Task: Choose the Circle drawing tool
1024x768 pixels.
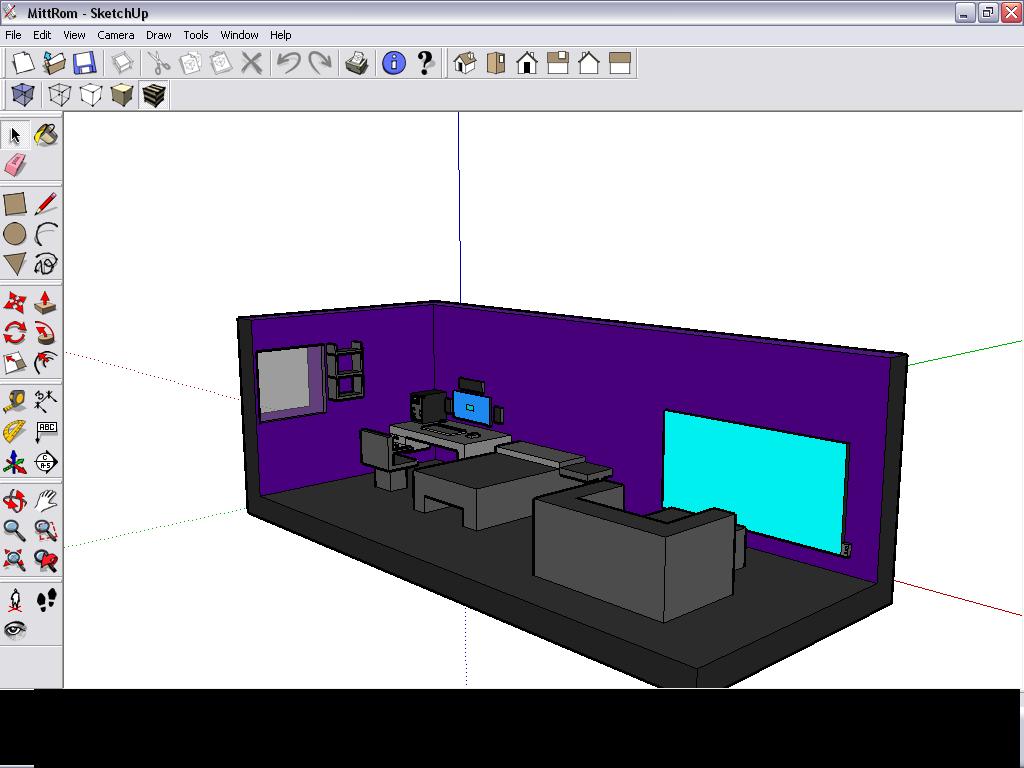Action: [15, 234]
